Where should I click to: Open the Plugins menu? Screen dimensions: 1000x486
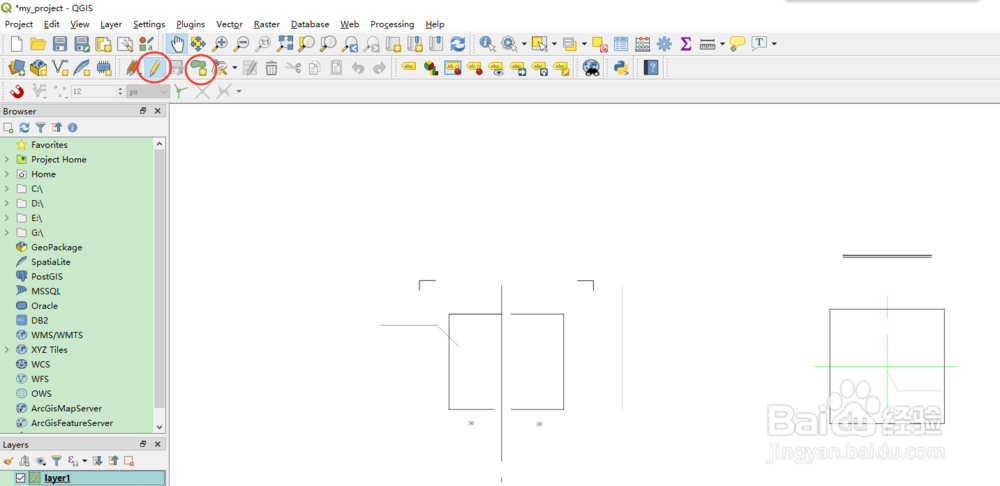[x=191, y=24]
